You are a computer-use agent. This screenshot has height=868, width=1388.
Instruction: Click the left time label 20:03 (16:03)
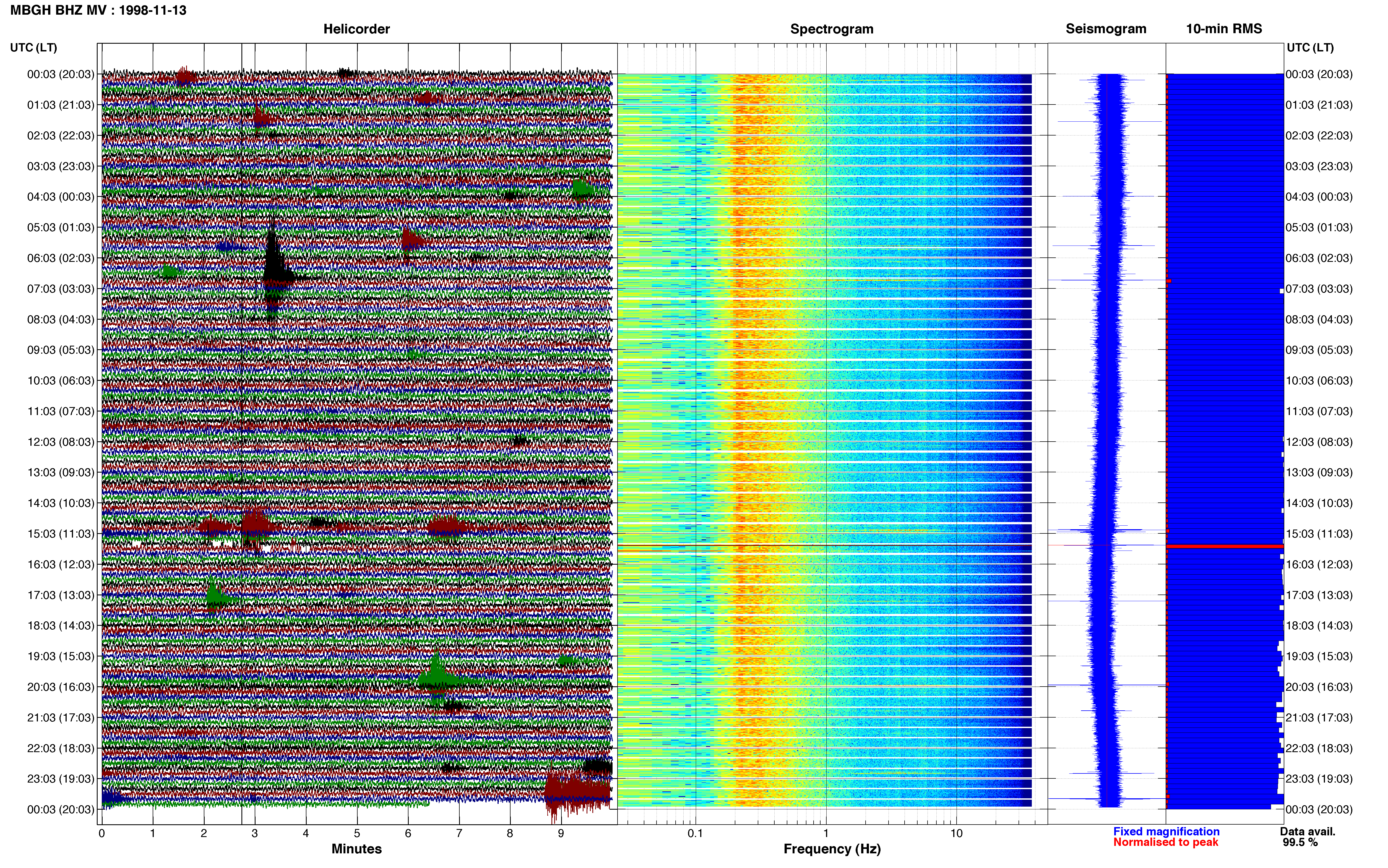[x=61, y=687]
